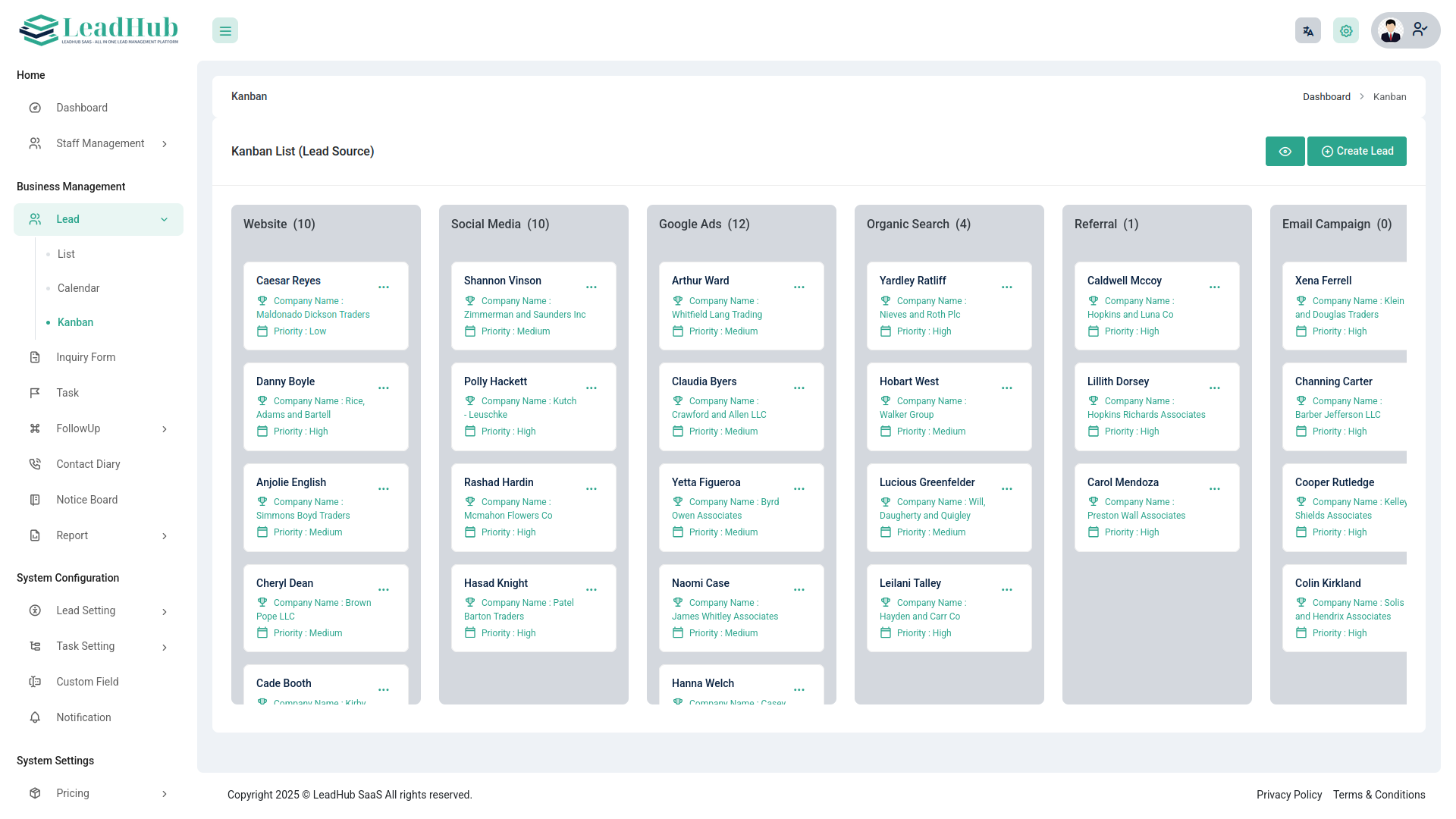Viewport: 1456px width, 819px height.
Task: Open options menu for Yetta Figueroa card
Action: 799,489
